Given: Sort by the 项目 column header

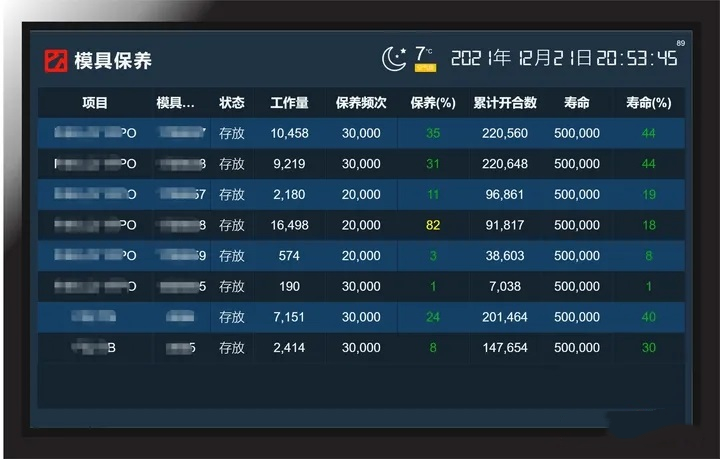Looking at the screenshot, I should pyautogui.click(x=95, y=103).
